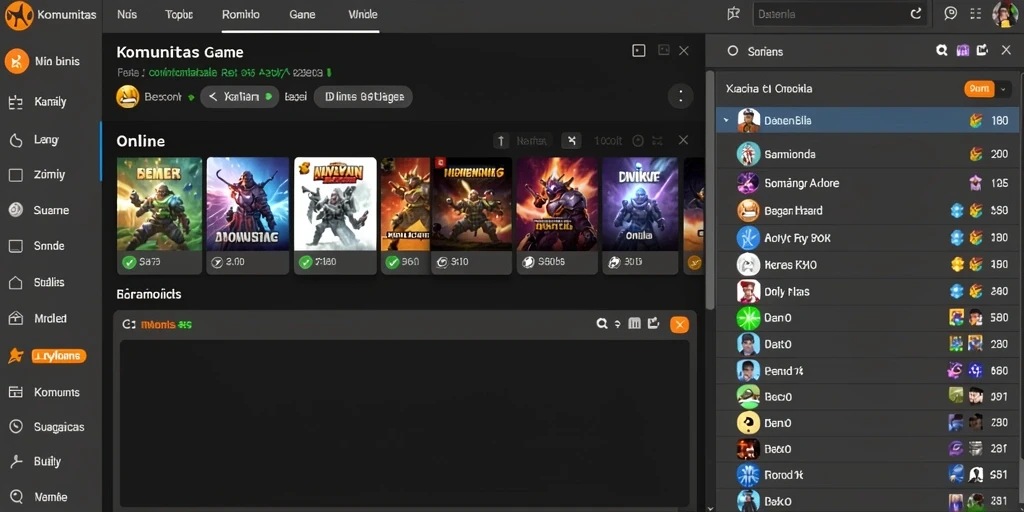Click the share icon in Sorlens panel header
Screen dimensions: 1024x512
982,50
